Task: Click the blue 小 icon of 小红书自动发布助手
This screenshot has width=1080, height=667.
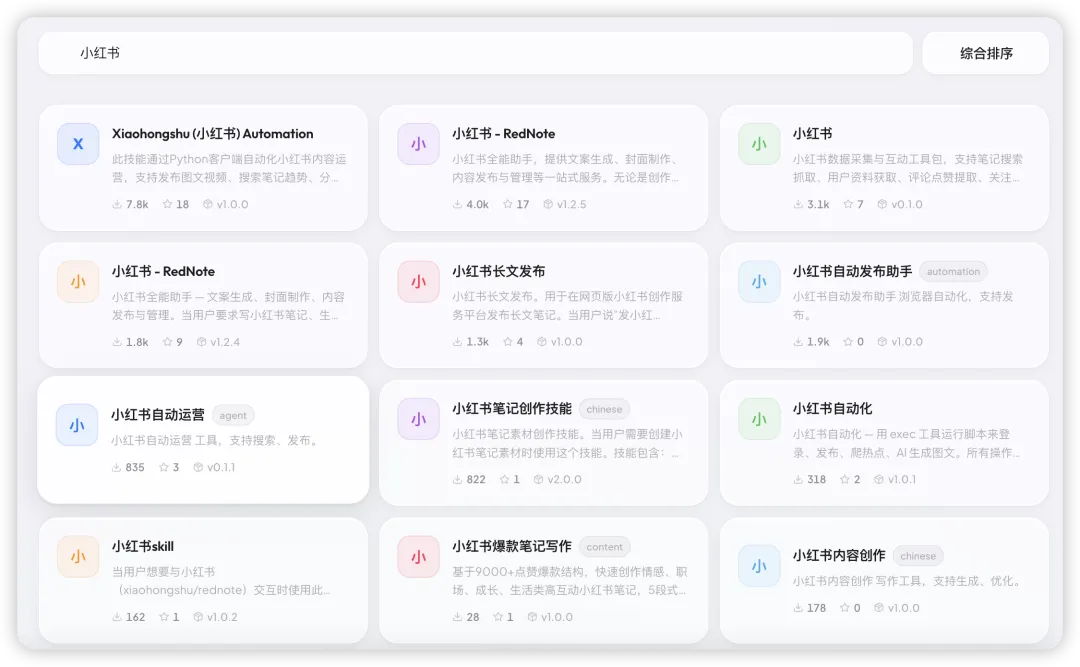Action: point(759,282)
